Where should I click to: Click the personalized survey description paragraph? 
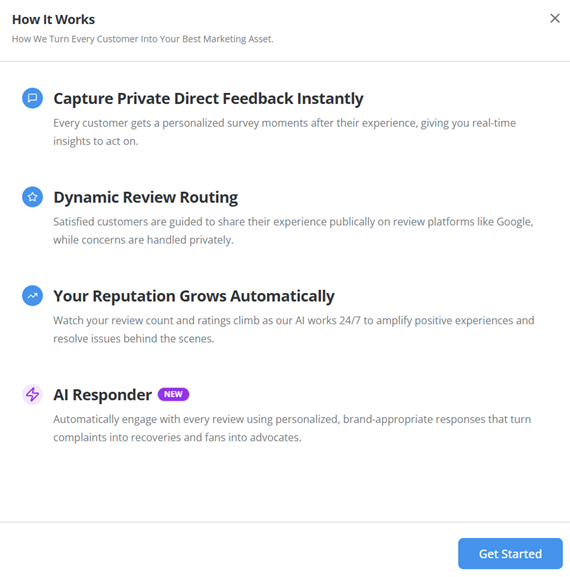coord(284,132)
